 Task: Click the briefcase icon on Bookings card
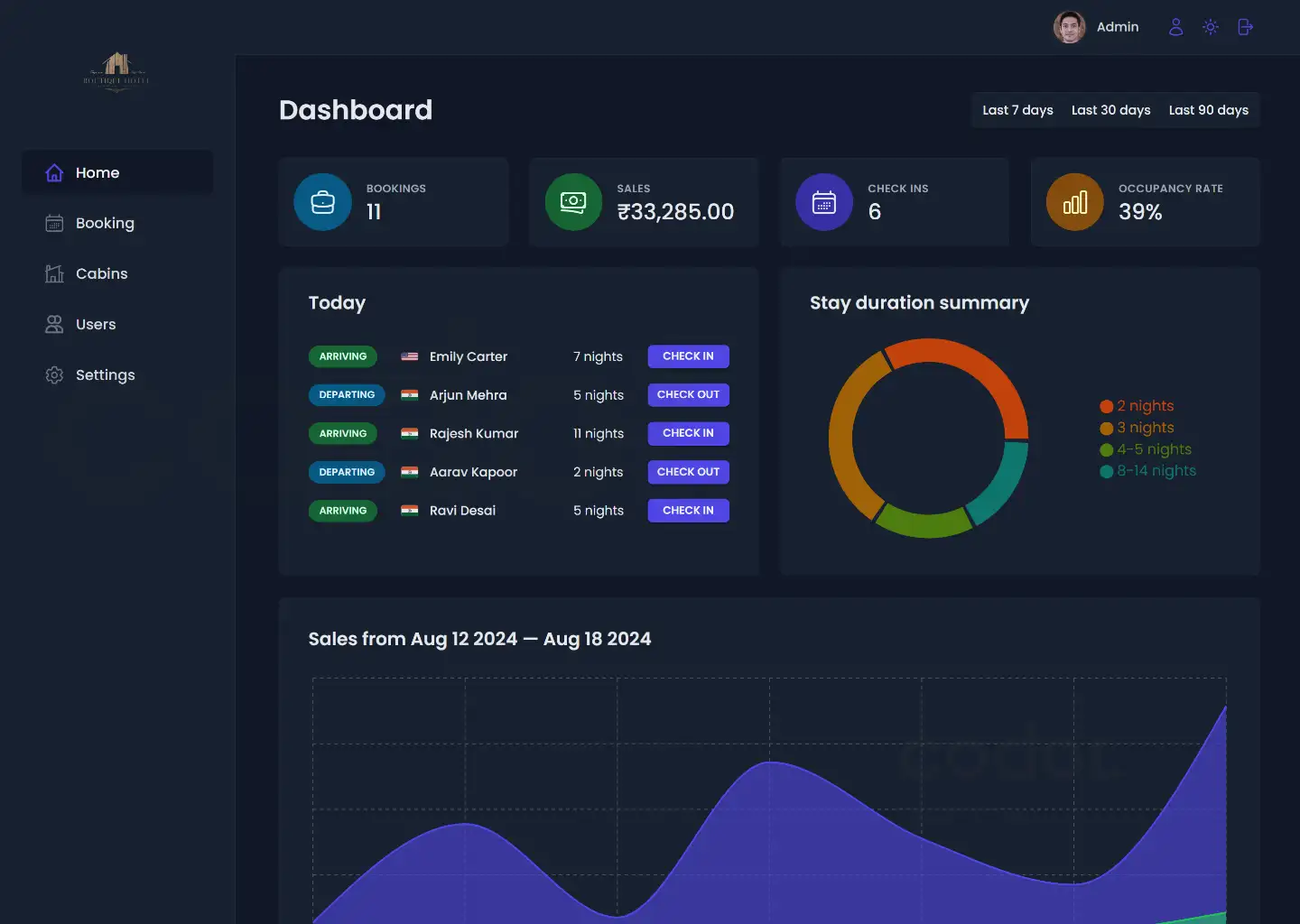click(x=322, y=201)
